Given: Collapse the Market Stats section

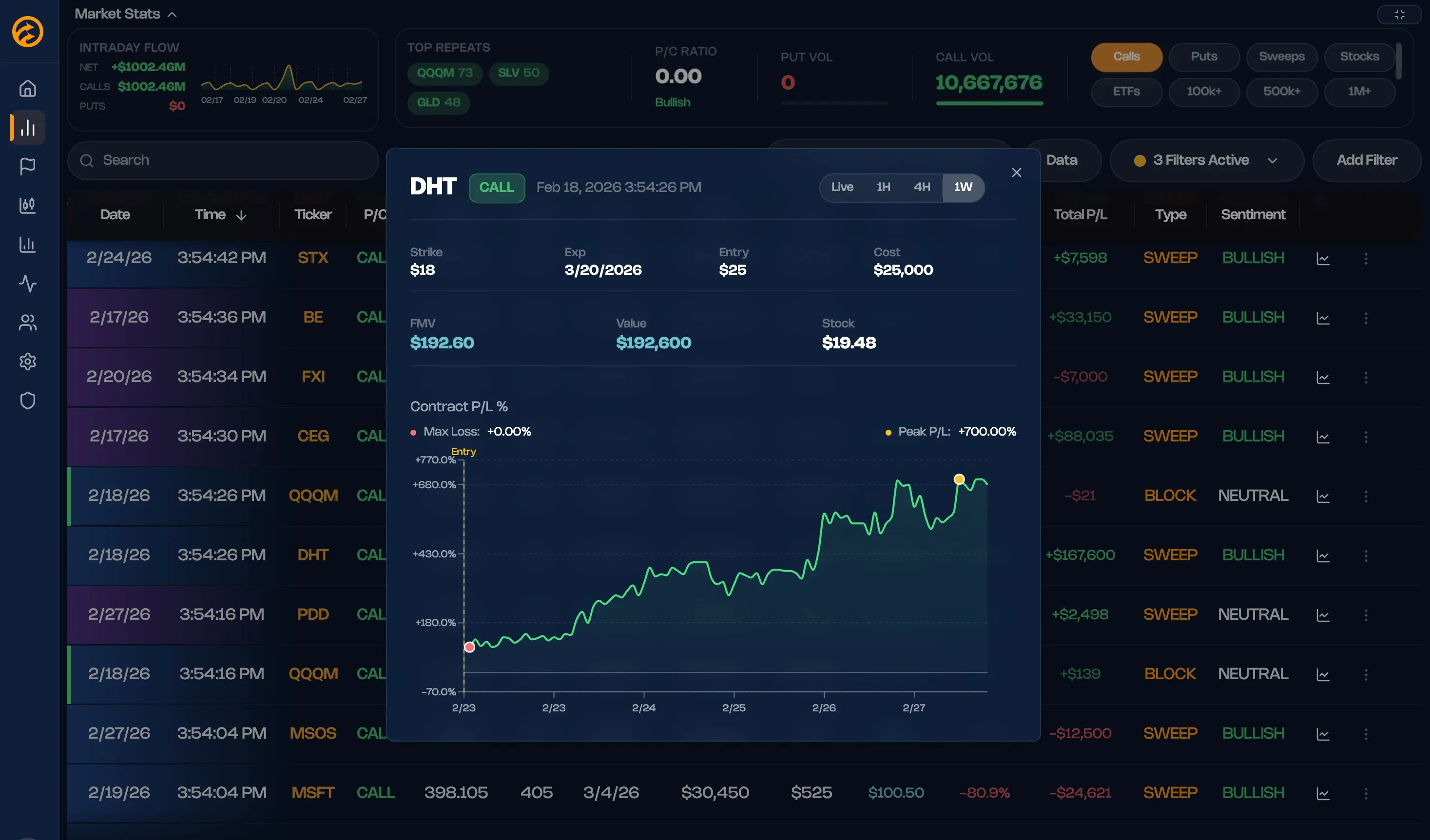Looking at the screenshot, I should coord(173,13).
